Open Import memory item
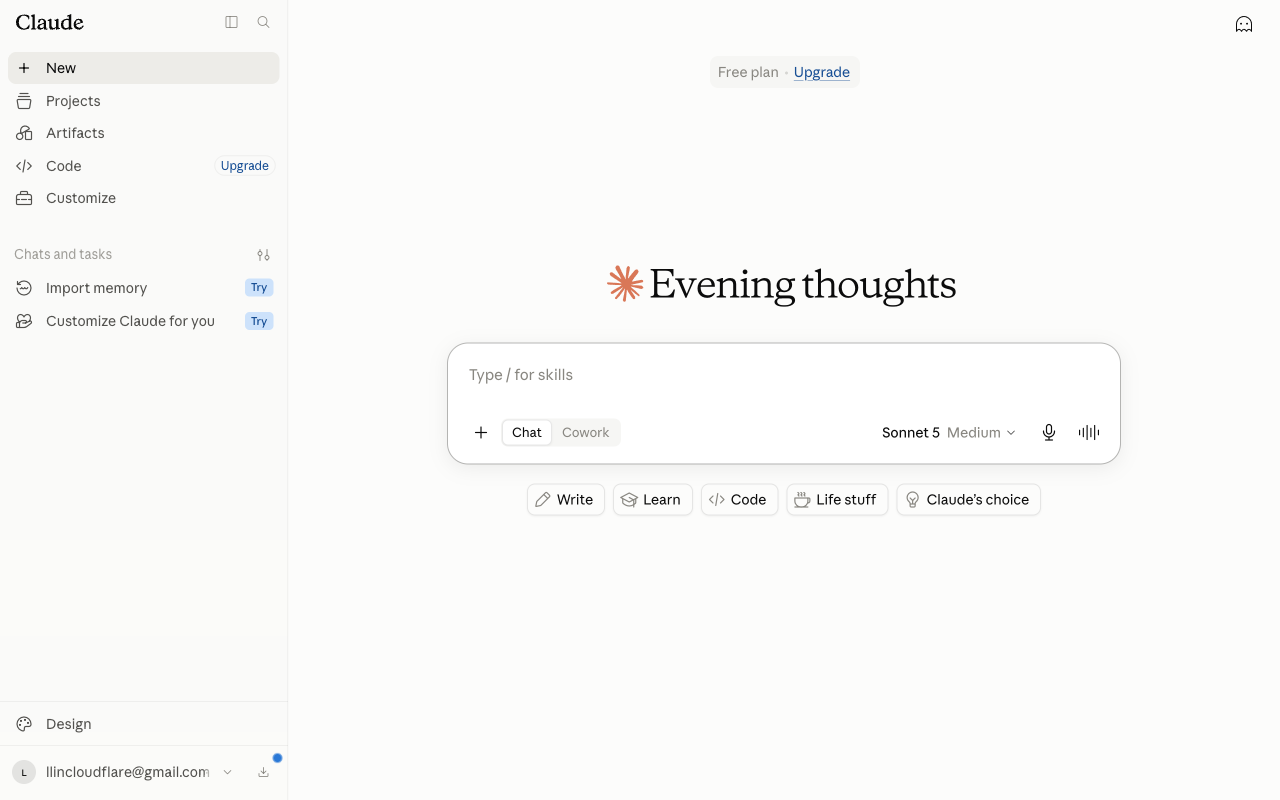This screenshot has height=800, width=1280. [x=144, y=288]
